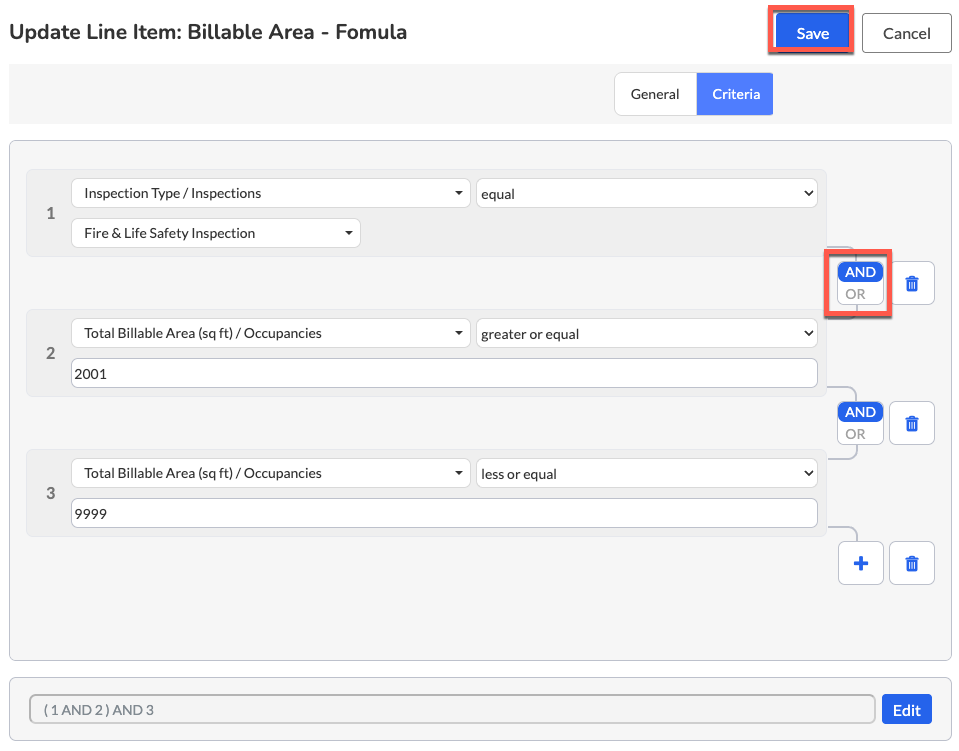Click the formula field showing ( 1 AND 2 ) AND 3
The height and width of the screenshot is (751, 959).
pos(452,709)
